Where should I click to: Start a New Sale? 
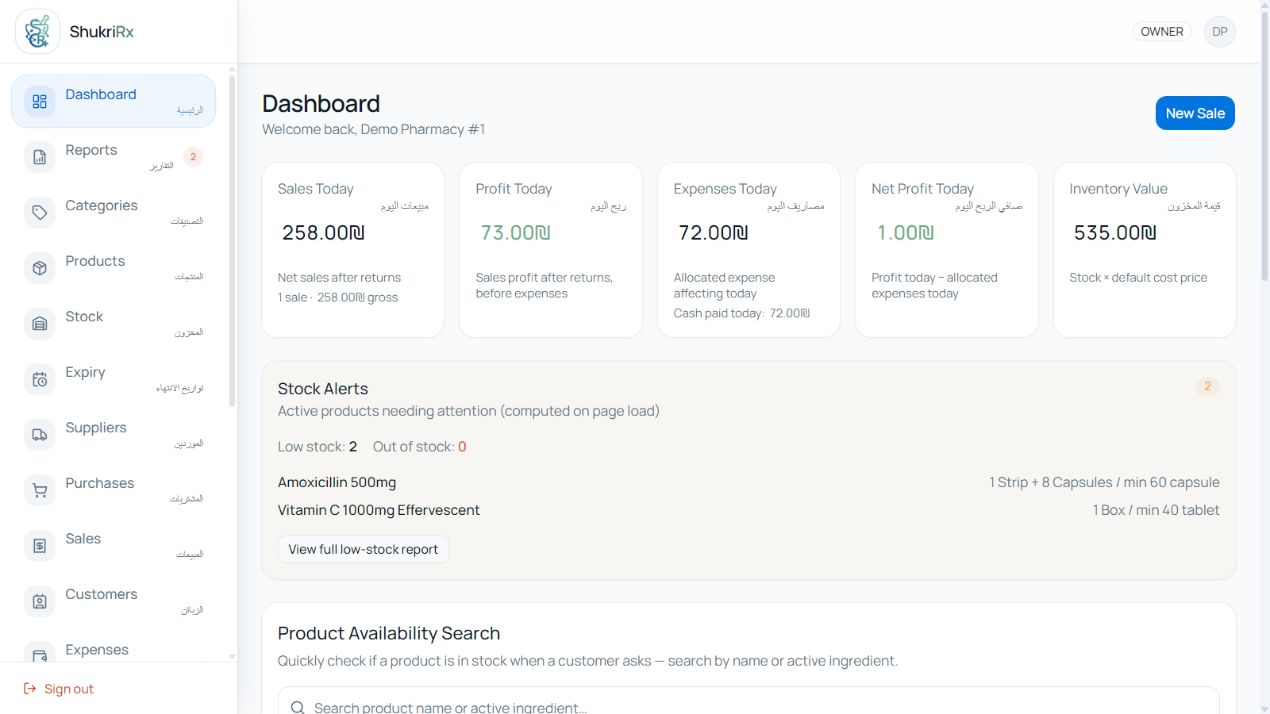pos(1195,113)
